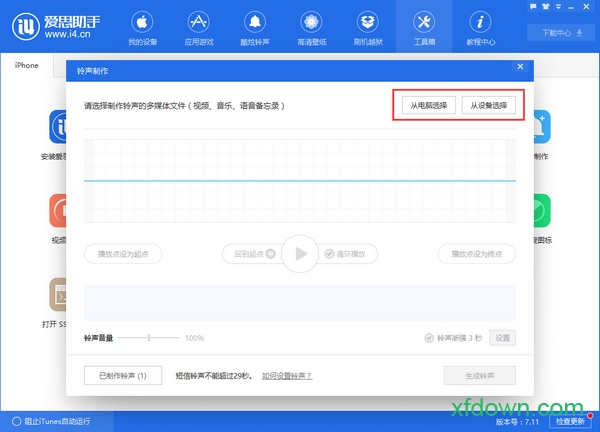
Task: Toggle 铃声渐强 3秒 fade-in option
Action: pos(430,338)
